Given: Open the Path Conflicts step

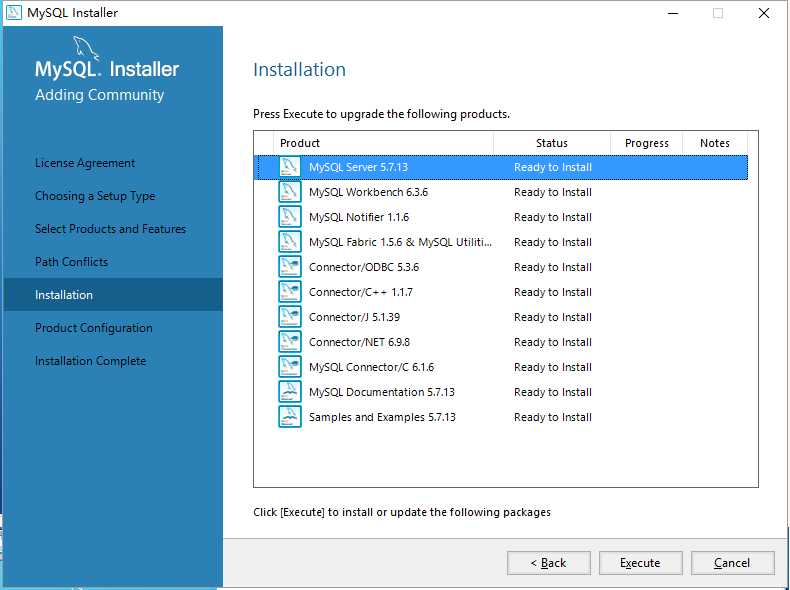Looking at the screenshot, I should [72, 262].
